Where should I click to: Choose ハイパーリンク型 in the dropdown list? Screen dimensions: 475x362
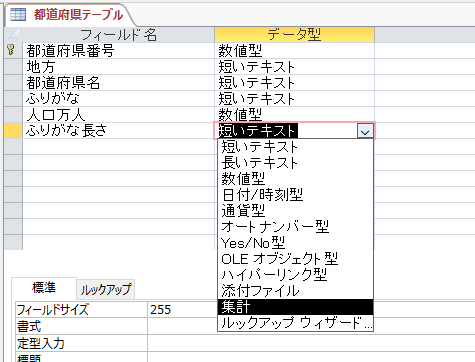(295, 275)
